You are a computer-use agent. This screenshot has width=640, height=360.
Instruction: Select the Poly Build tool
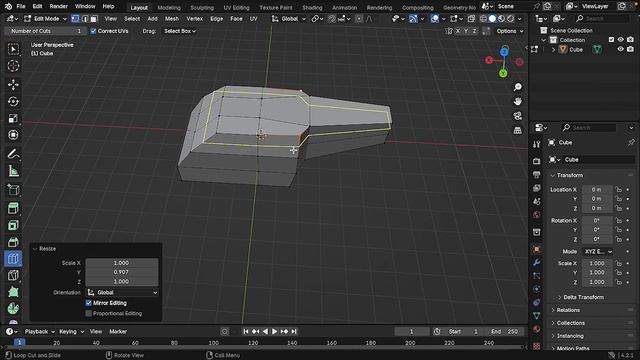pos(13,292)
